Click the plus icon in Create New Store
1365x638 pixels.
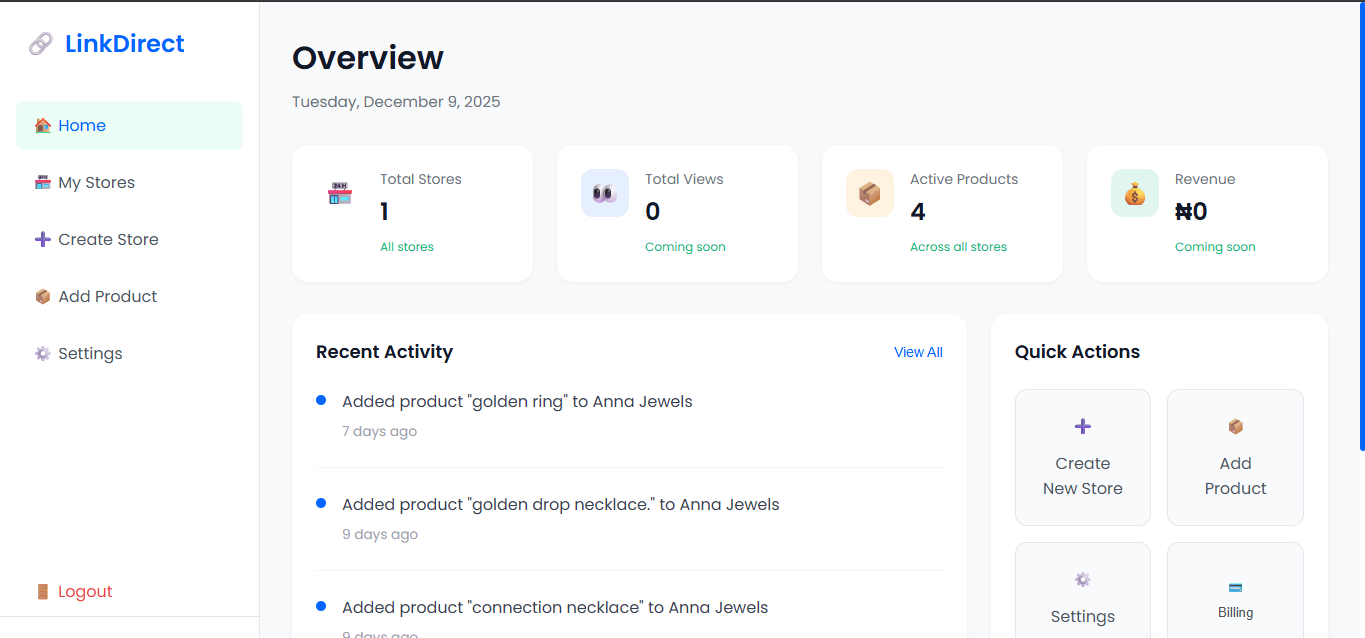[1082, 427]
